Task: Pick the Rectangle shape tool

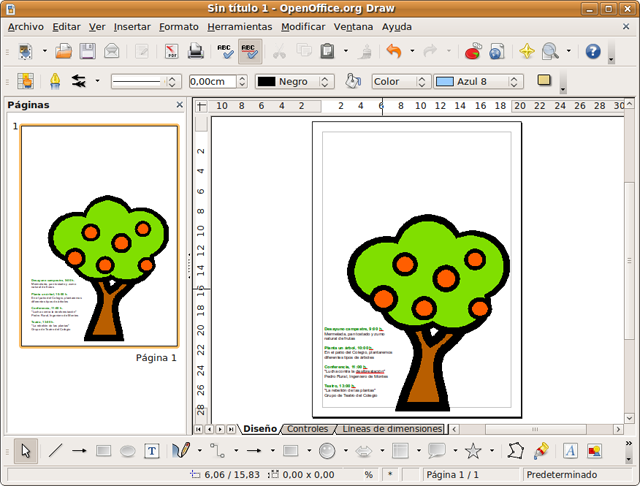Action: (x=103, y=451)
